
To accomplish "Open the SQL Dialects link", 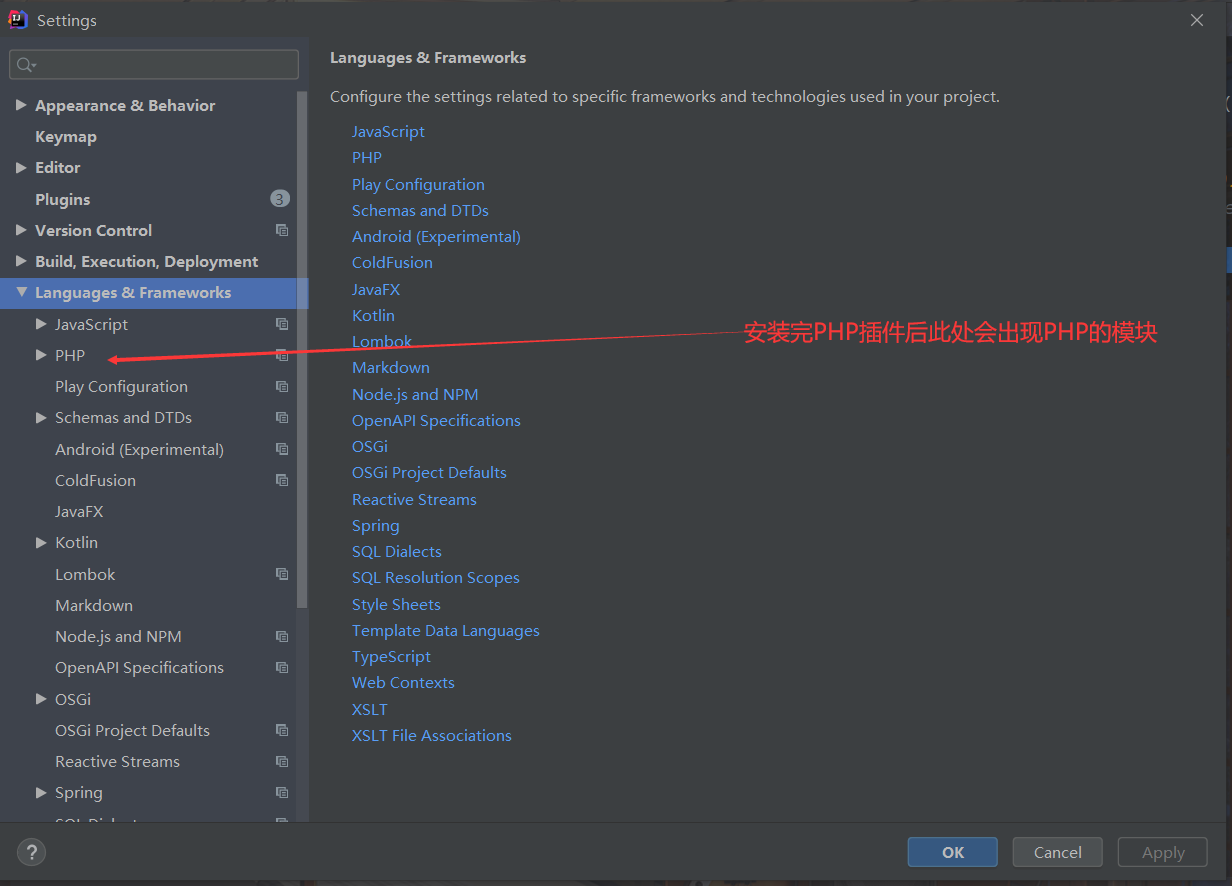I will [x=397, y=551].
